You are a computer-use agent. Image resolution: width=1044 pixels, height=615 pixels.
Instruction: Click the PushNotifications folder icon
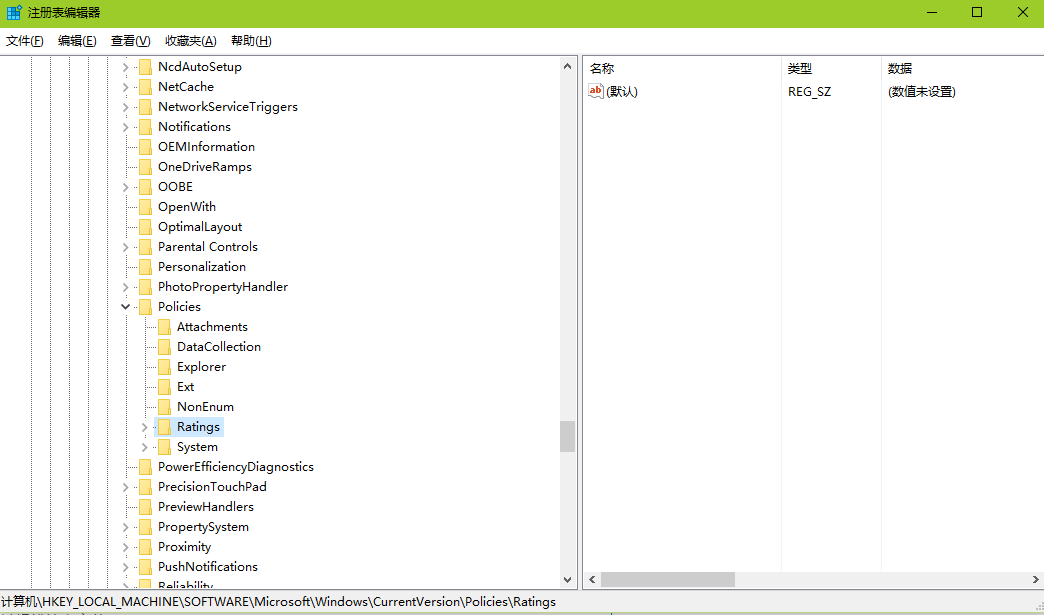(145, 567)
